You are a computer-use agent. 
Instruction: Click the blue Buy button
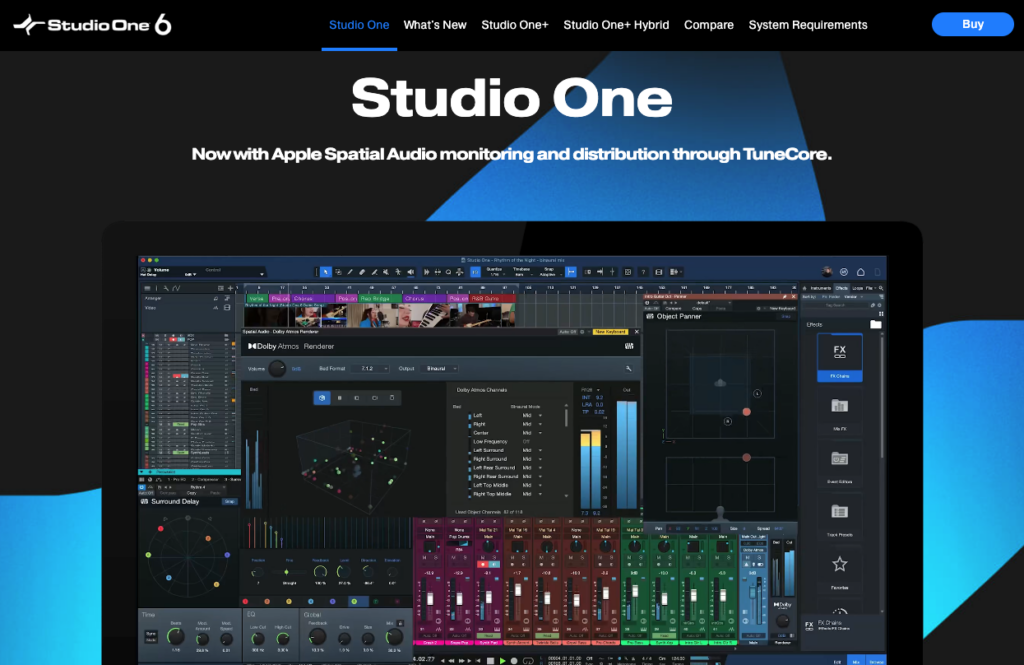click(972, 24)
